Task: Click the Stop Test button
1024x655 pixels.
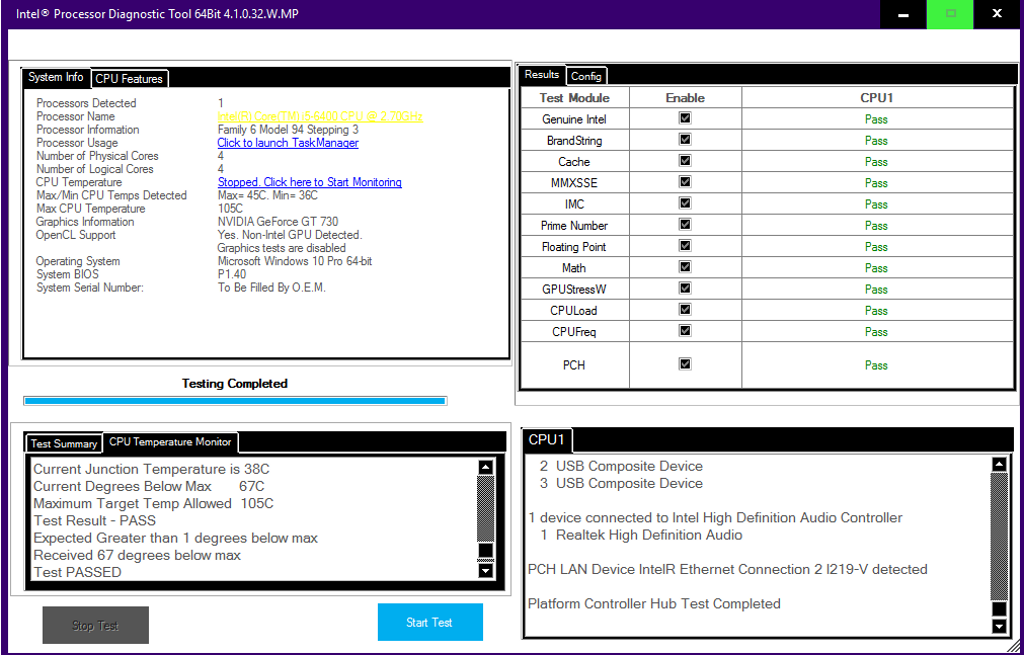Action: pos(95,625)
